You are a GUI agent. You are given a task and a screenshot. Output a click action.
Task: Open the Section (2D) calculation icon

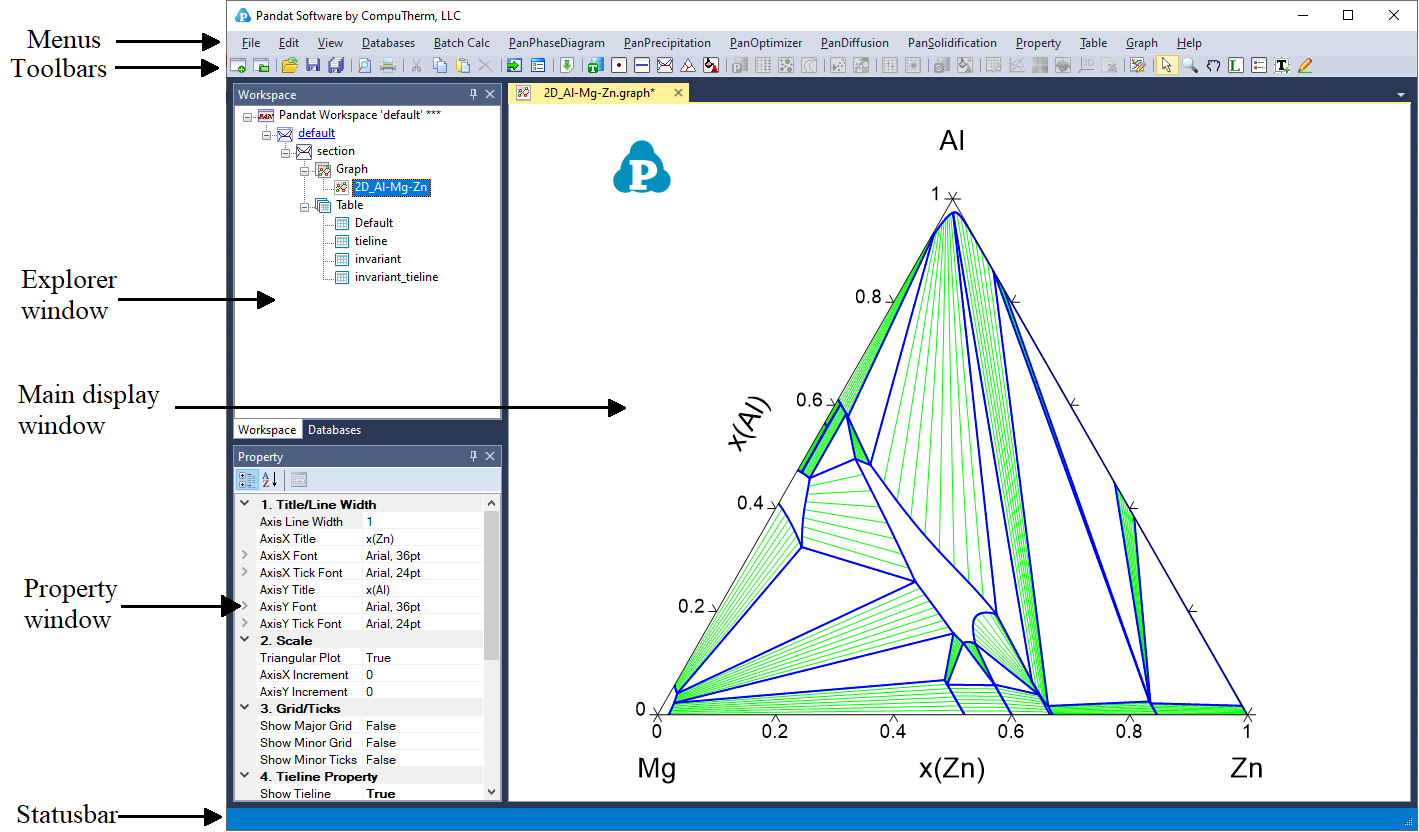coord(665,66)
